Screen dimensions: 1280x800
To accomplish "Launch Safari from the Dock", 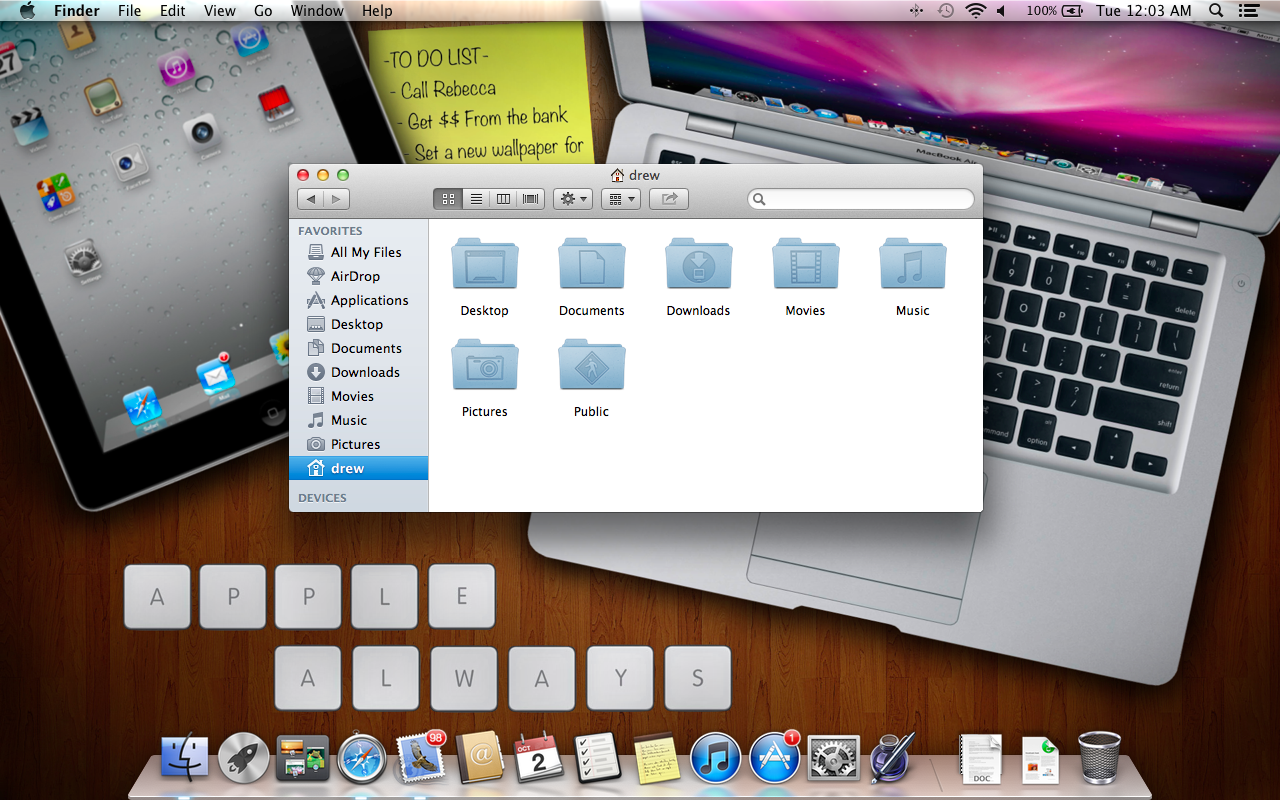I will [362, 757].
